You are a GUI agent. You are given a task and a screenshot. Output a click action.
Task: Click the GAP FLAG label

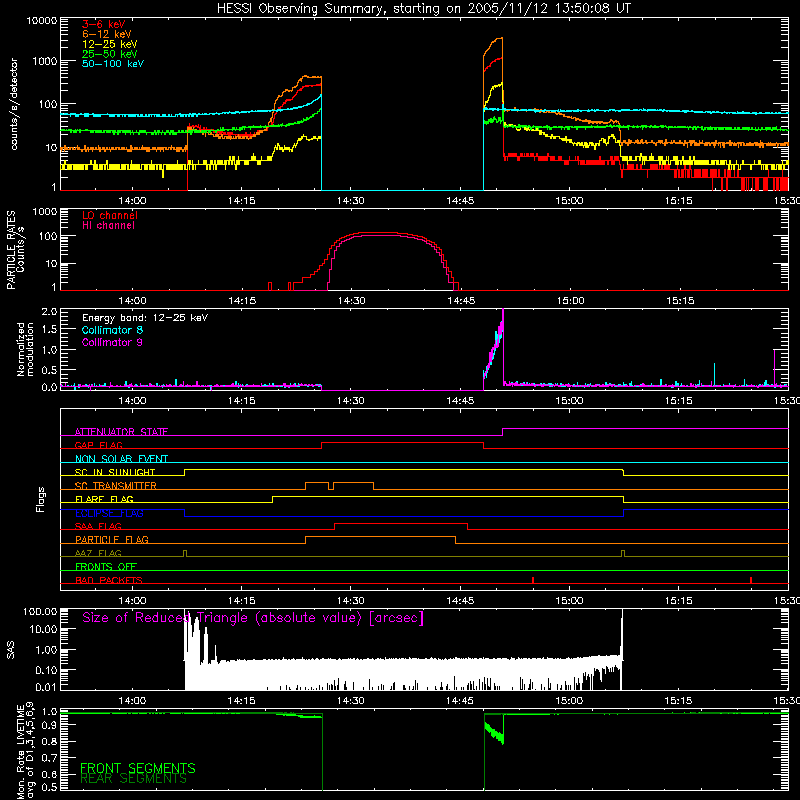click(98, 445)
